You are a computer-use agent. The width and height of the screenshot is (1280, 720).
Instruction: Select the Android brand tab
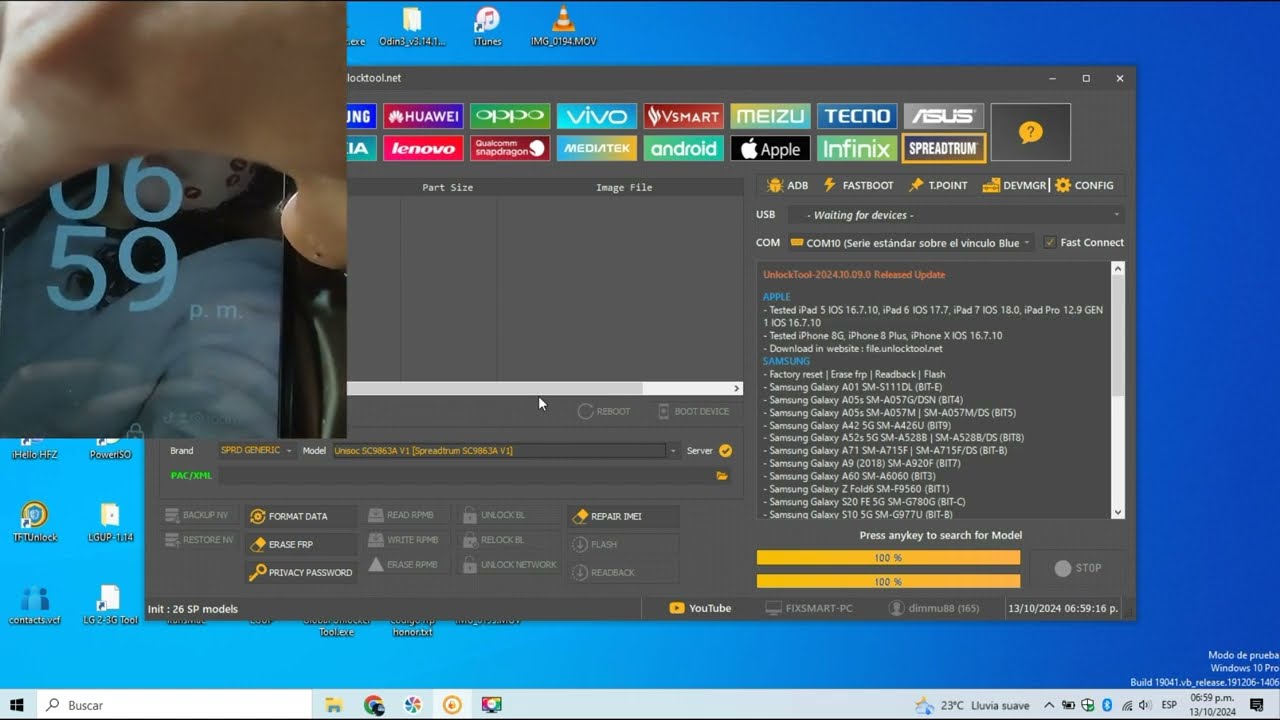pyautogui.click(x=684, y=149)
